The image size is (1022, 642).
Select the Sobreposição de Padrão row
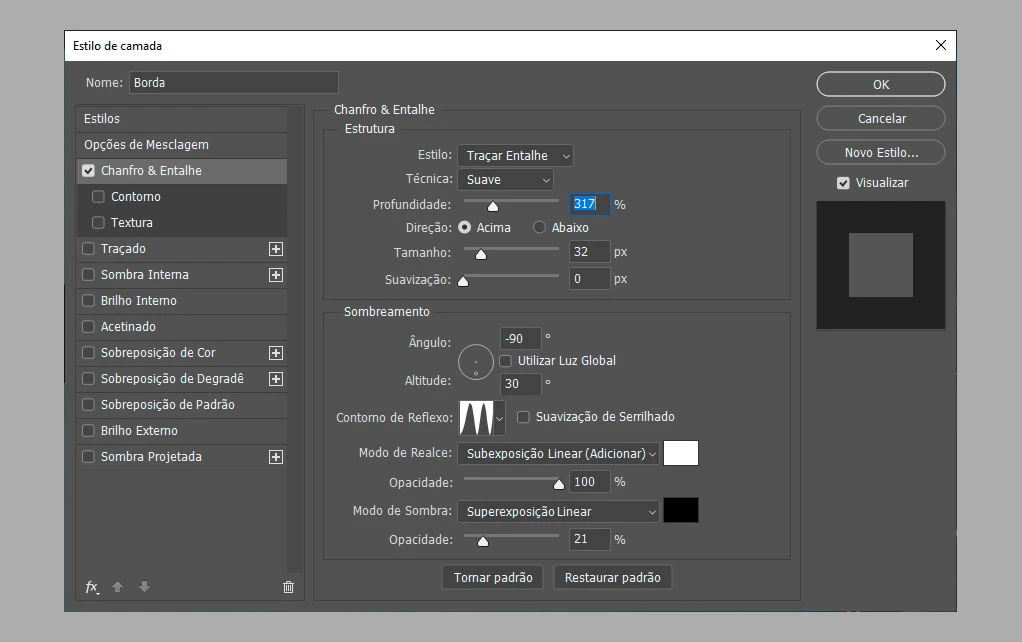(182, 405)
